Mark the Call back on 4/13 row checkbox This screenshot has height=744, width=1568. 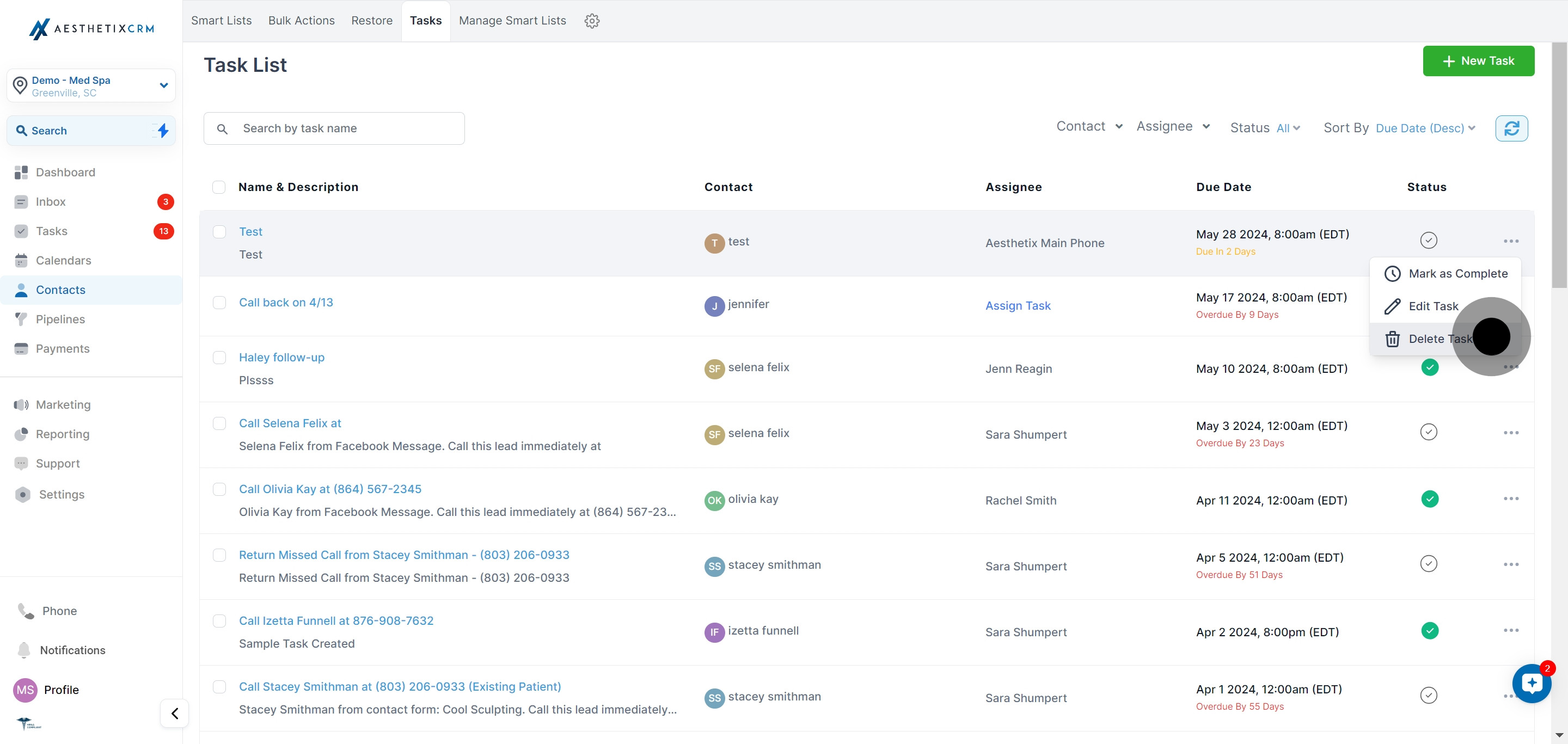(x=219, y=303)
